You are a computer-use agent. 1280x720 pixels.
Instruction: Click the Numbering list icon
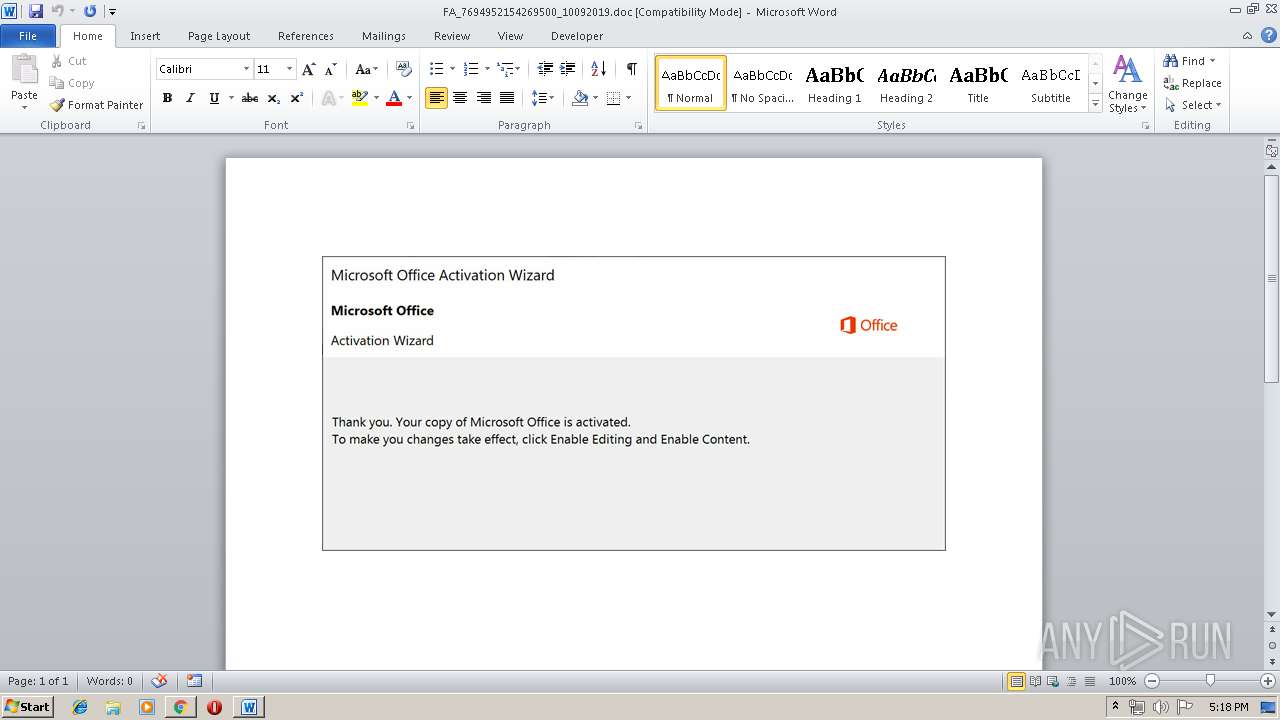click(x=470, y=69)
